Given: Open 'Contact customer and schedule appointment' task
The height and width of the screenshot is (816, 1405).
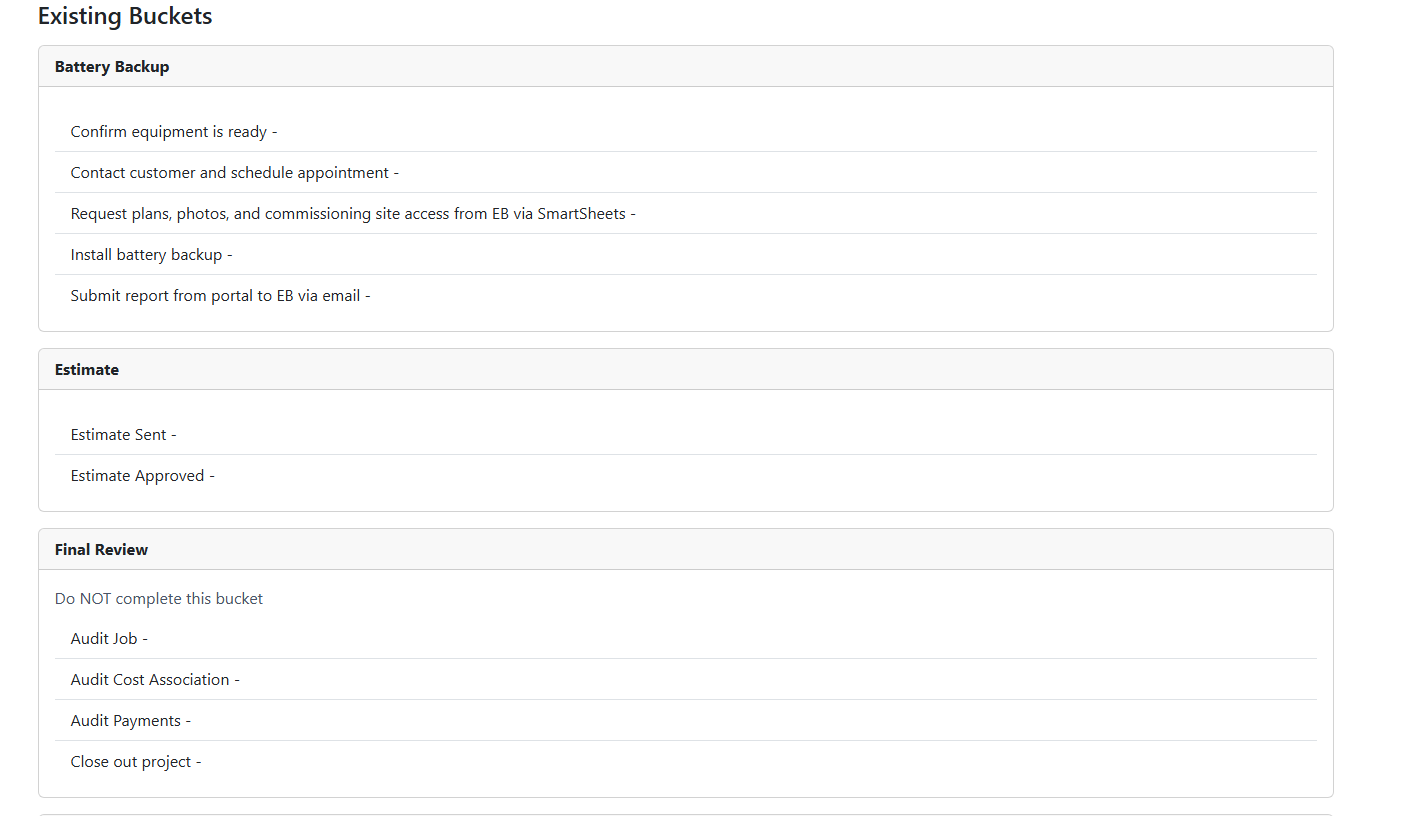Looking at the screenshot, I should [x=230, y=173].
